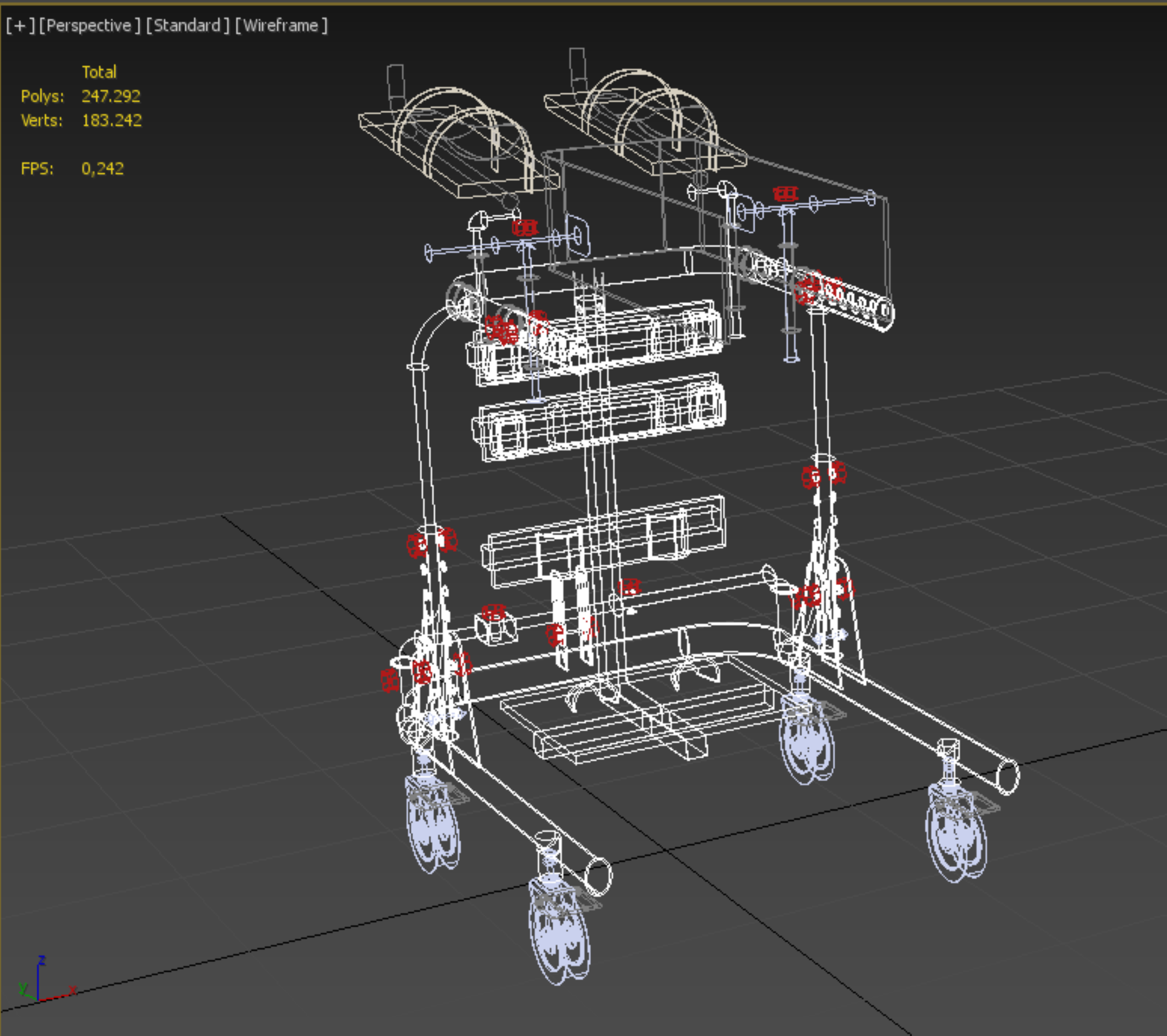Select the open tube end of right leg
1167x1036 pixels.
pyautogui.click(x=1007, y=777)
